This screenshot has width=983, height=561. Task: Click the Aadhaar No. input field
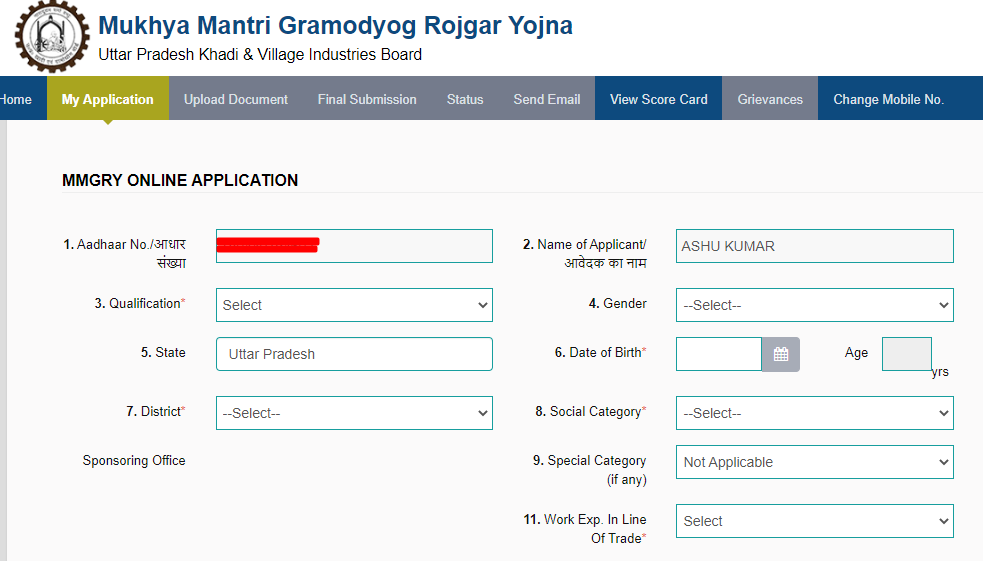354,246
